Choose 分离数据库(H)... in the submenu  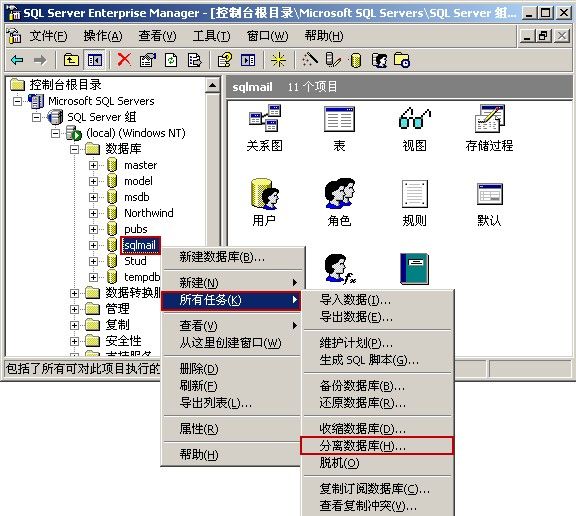pos(378,446)
